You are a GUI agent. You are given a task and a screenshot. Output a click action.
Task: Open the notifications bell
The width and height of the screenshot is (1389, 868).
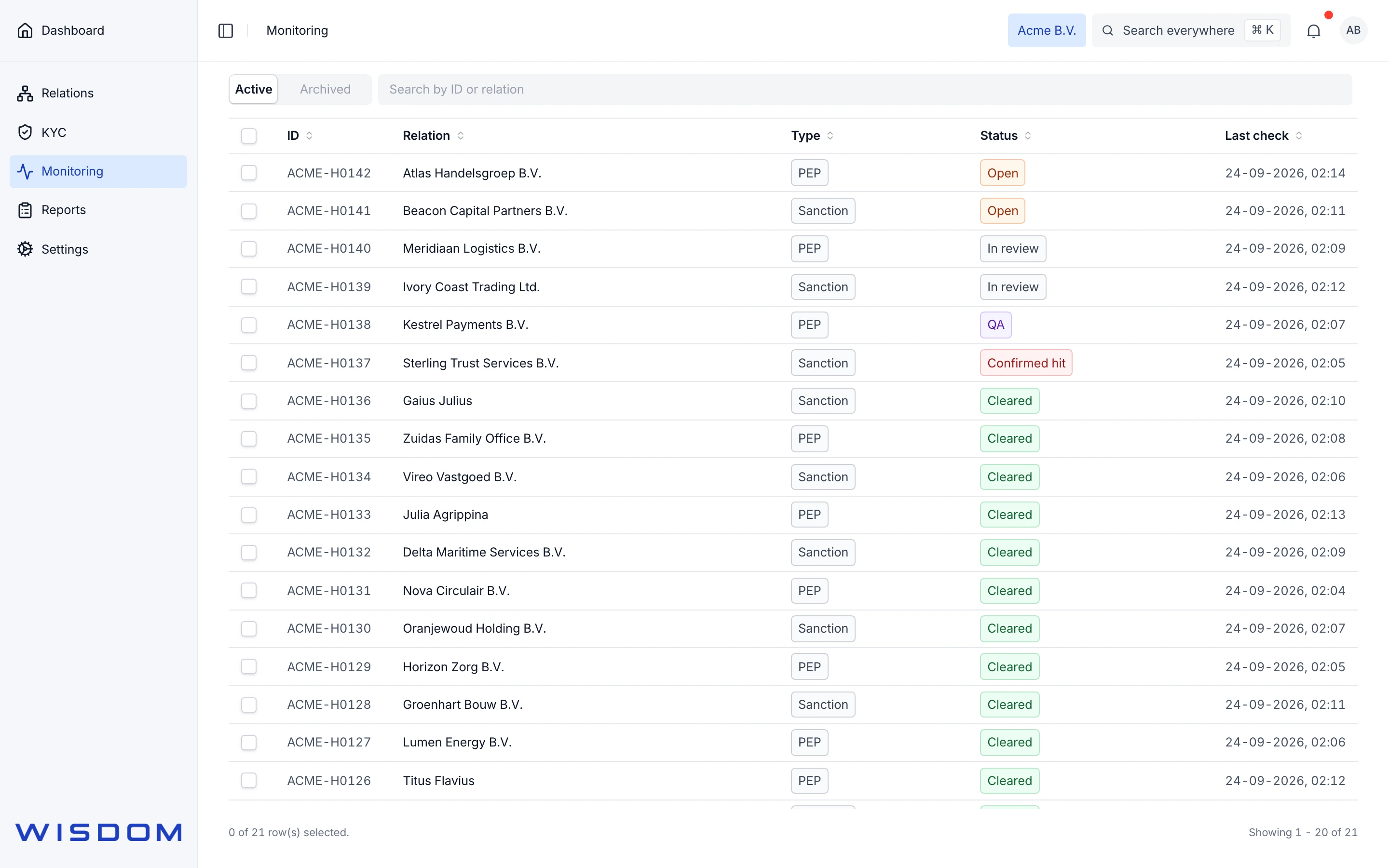[x=1313, y=30]
